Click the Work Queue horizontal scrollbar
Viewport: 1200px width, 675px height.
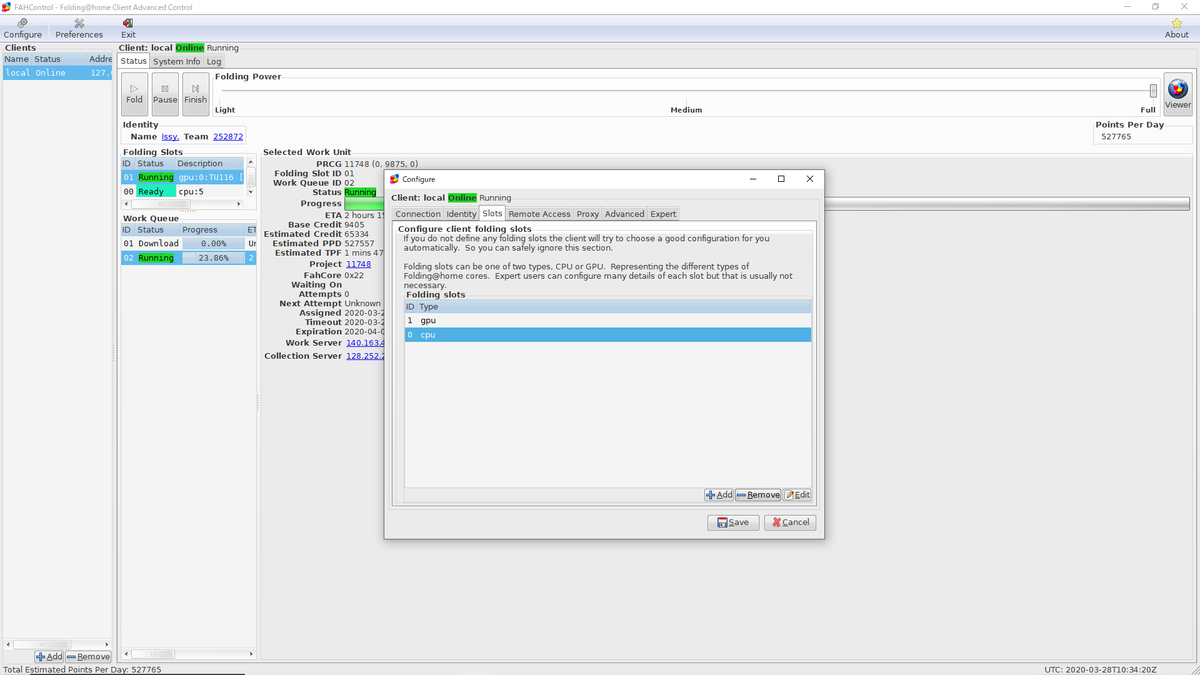click(189, 654)
